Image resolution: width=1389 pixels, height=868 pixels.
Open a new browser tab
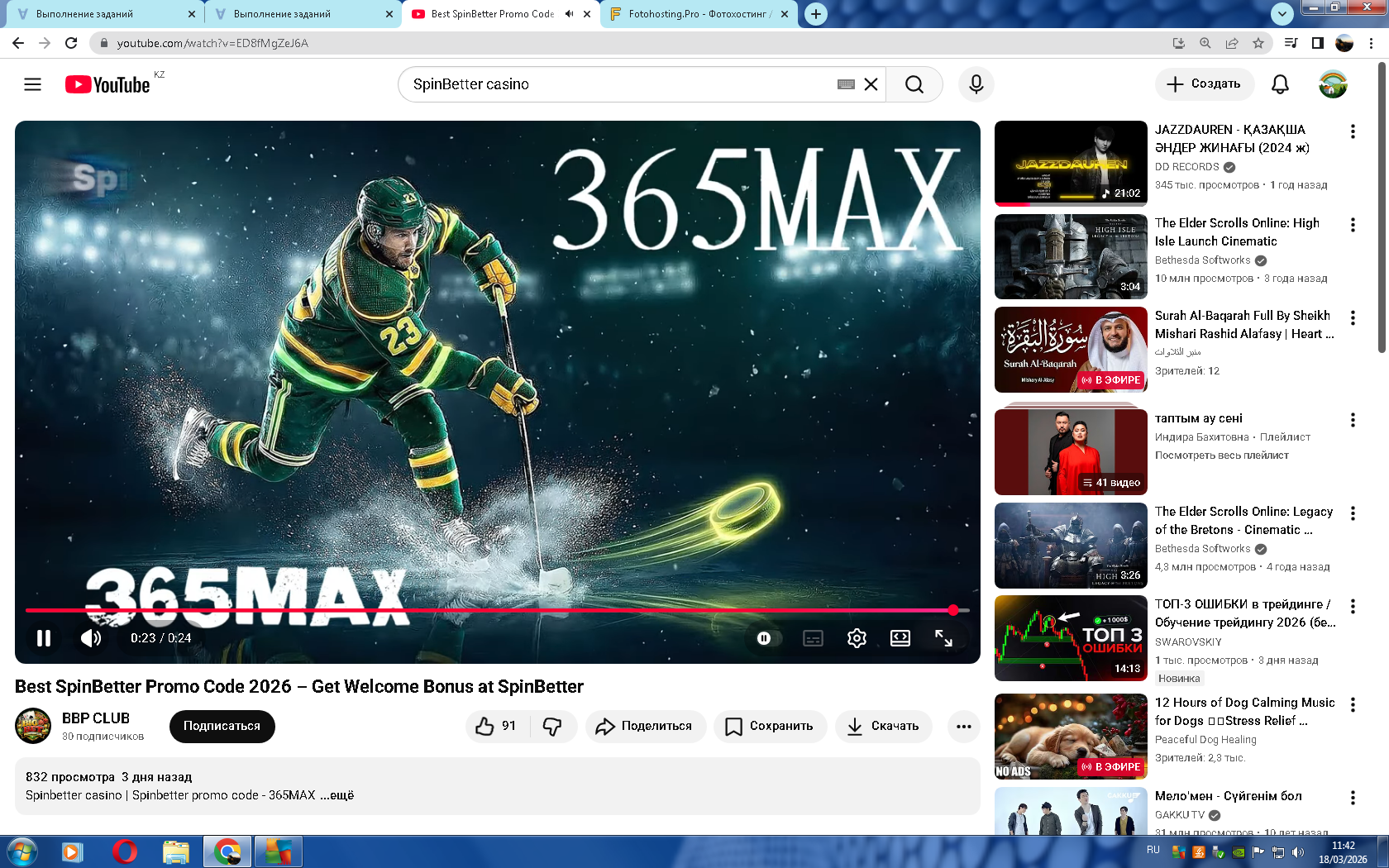[x=816, y=14]
